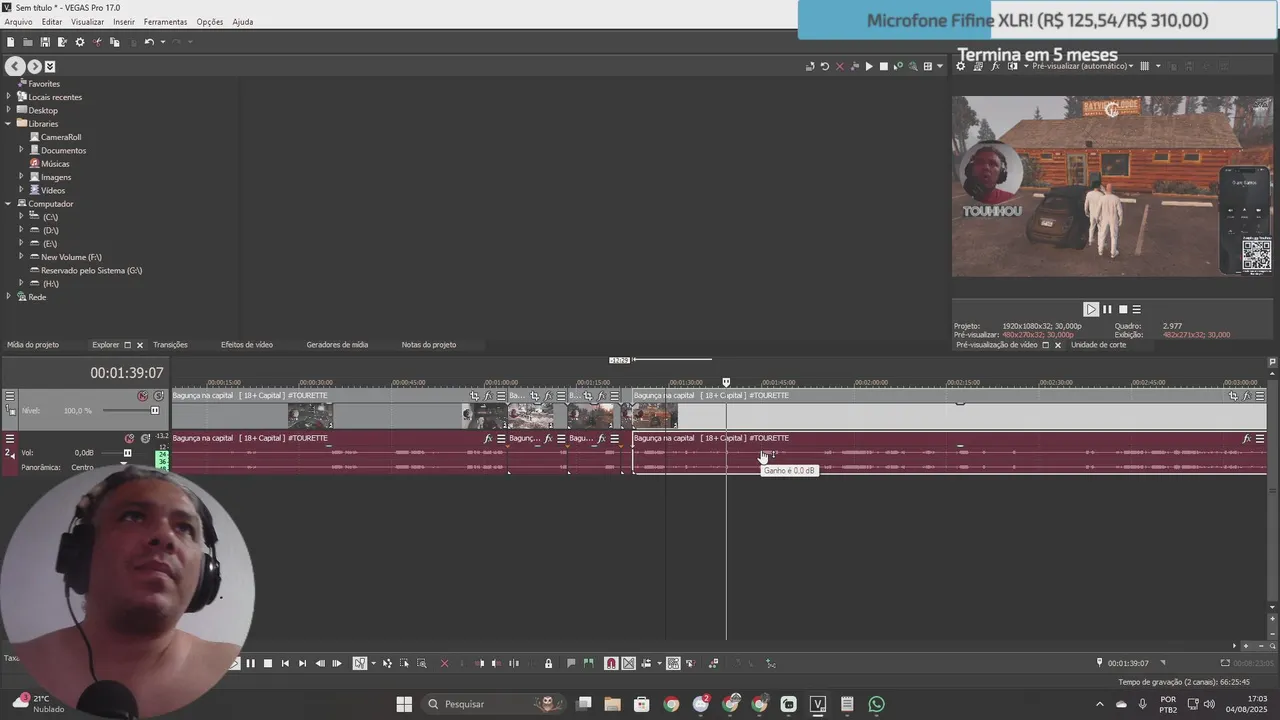Viewport: 1280px width, 720px height.
Task: Toggle lock envelopes to events
Action: pos(673,663)
